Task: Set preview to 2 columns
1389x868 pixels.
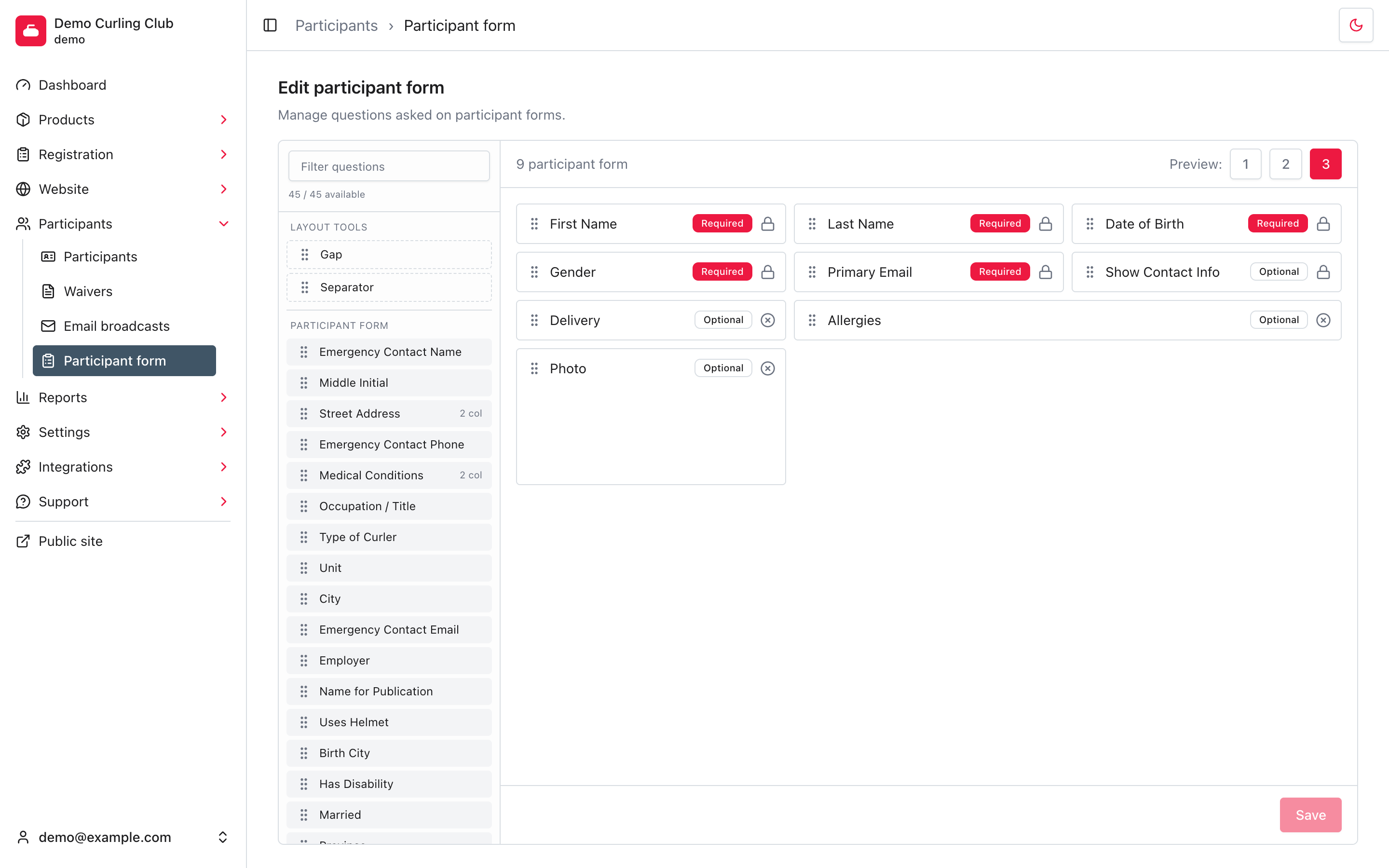Action: (1286, 164)
